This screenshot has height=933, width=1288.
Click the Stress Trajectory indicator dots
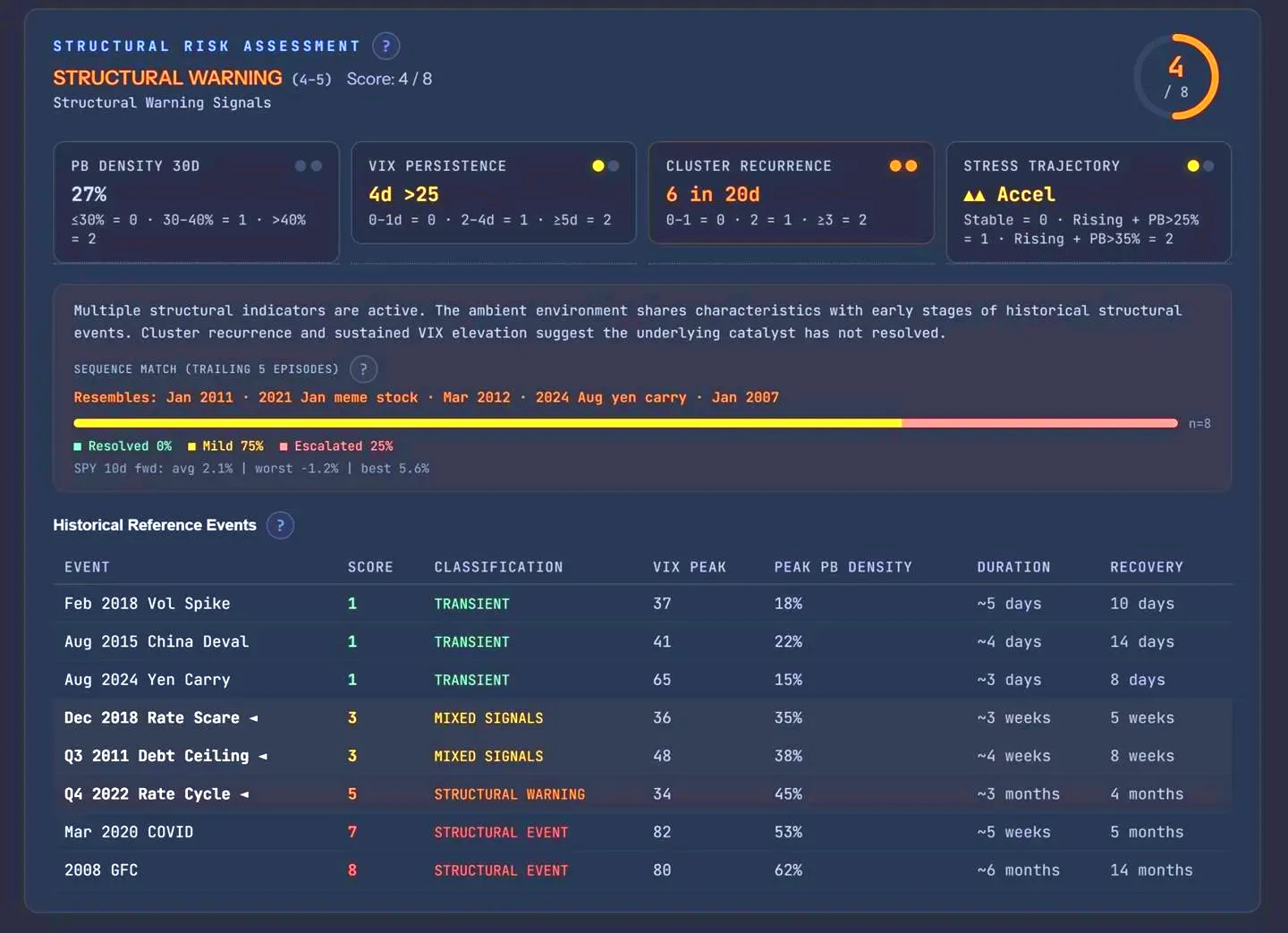click(1200, 165)
